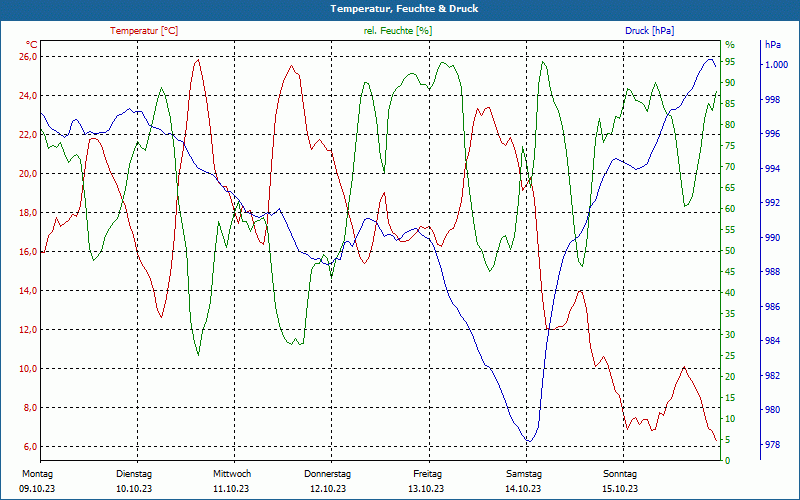Click the date '11.10.23'

(231, 489)
